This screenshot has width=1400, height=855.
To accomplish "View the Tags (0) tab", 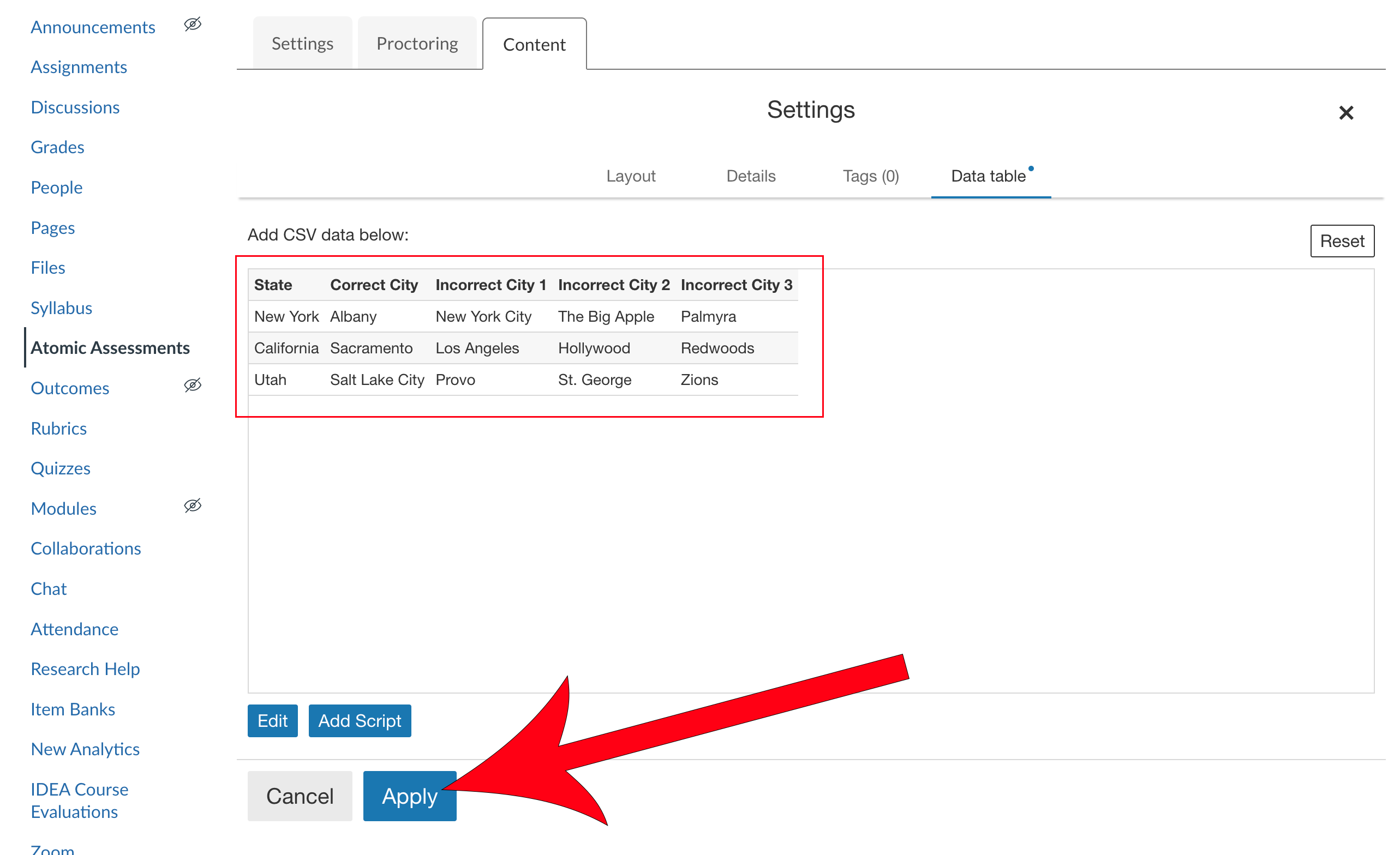I will pyautogui.click(x=870, y=176).
